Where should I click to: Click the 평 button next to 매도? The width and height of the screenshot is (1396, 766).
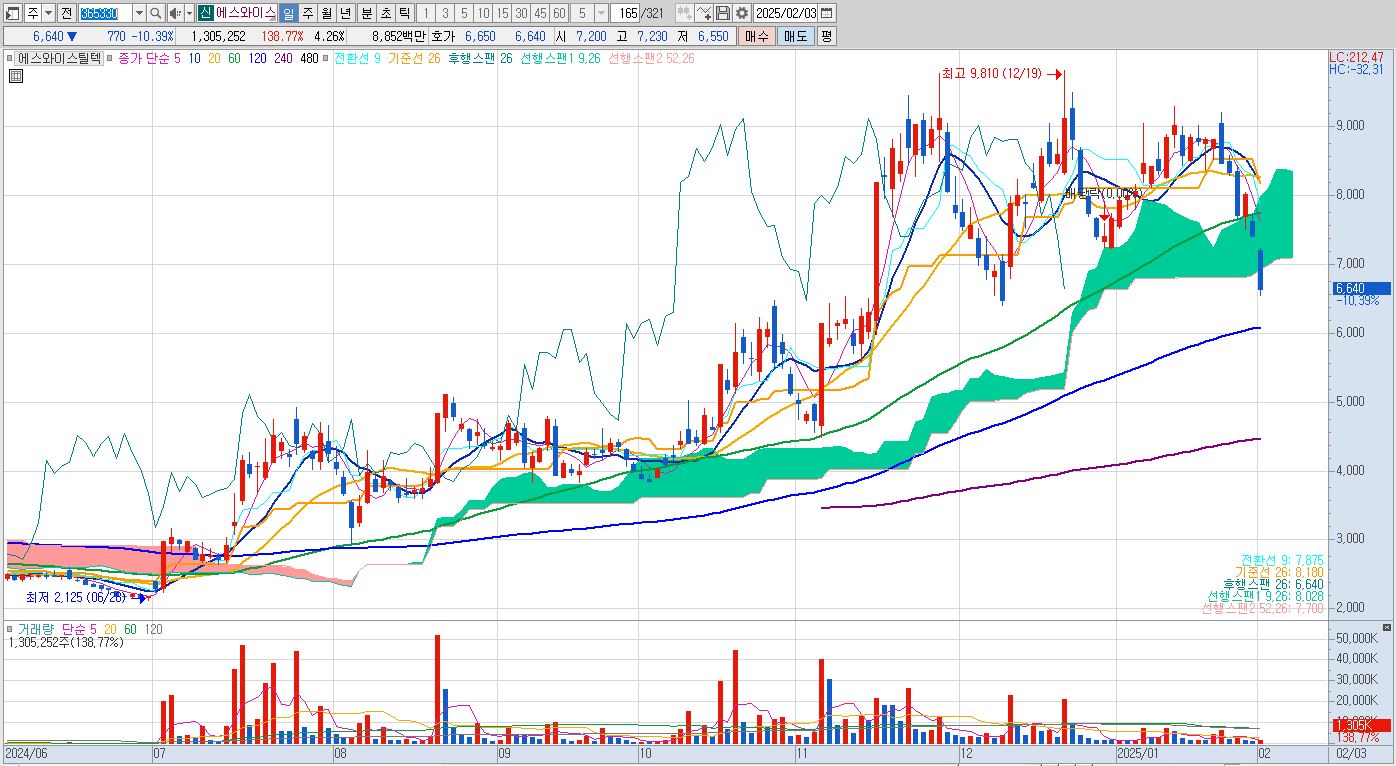pos(826,36)
